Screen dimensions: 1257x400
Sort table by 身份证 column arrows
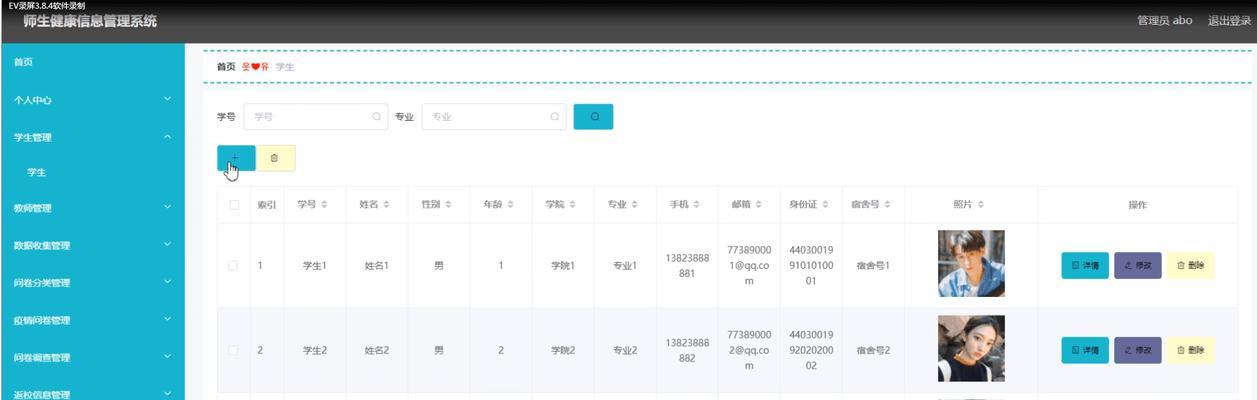click(x=827, y=205)
